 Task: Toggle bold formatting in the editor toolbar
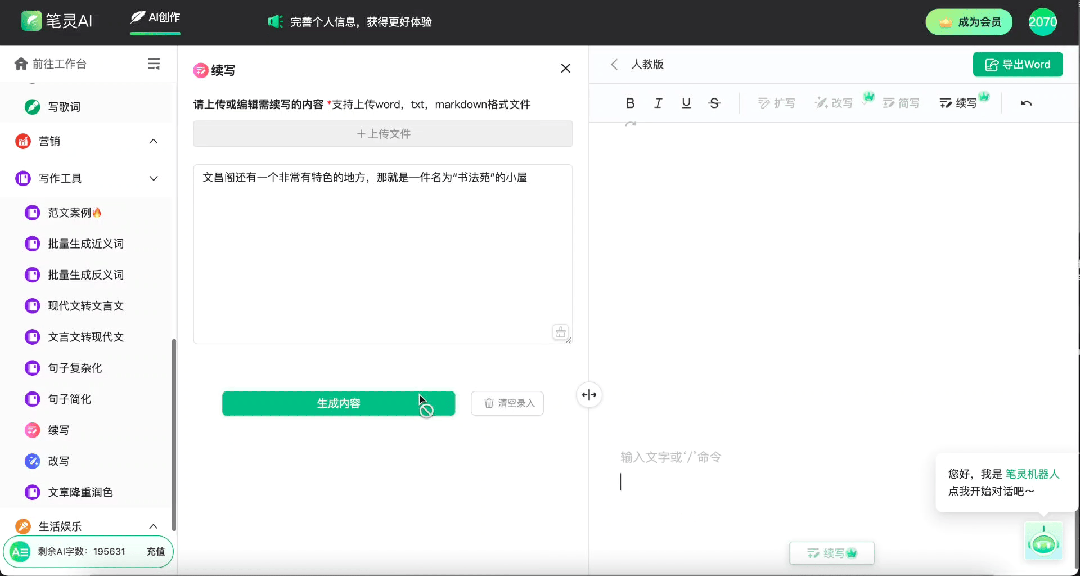[x=630, y=102]
